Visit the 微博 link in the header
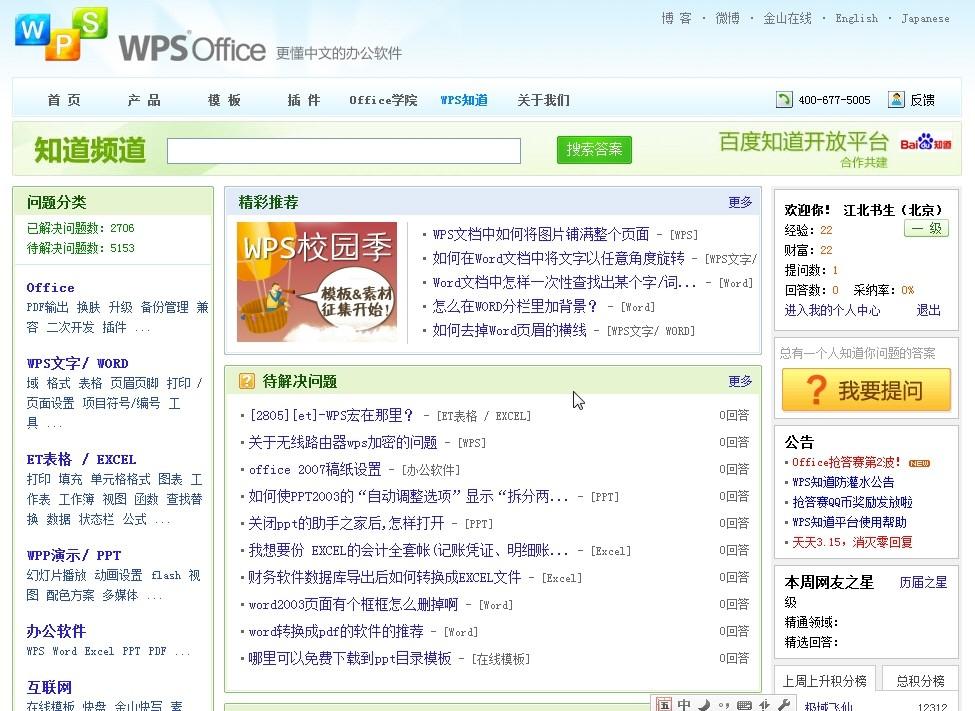975x711 pixels. tap(728, 19)
